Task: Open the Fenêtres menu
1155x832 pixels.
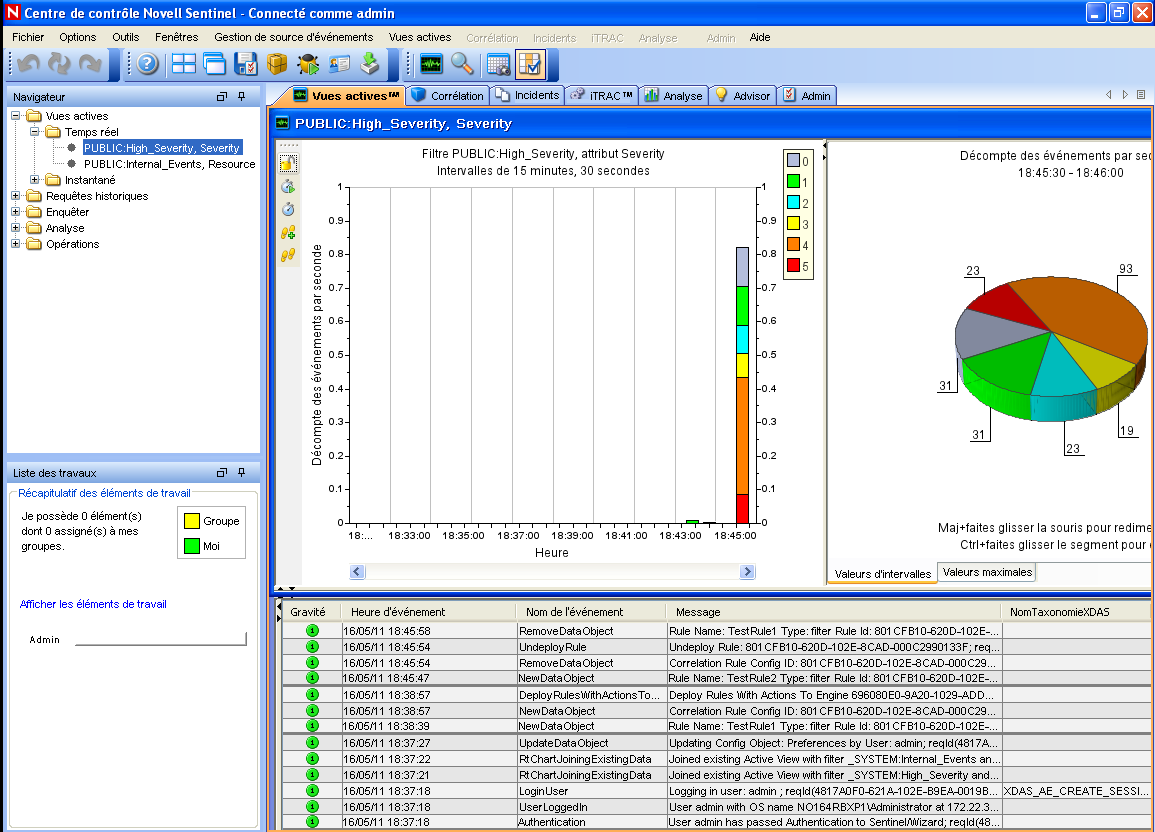Action: (x=176, y=37)
